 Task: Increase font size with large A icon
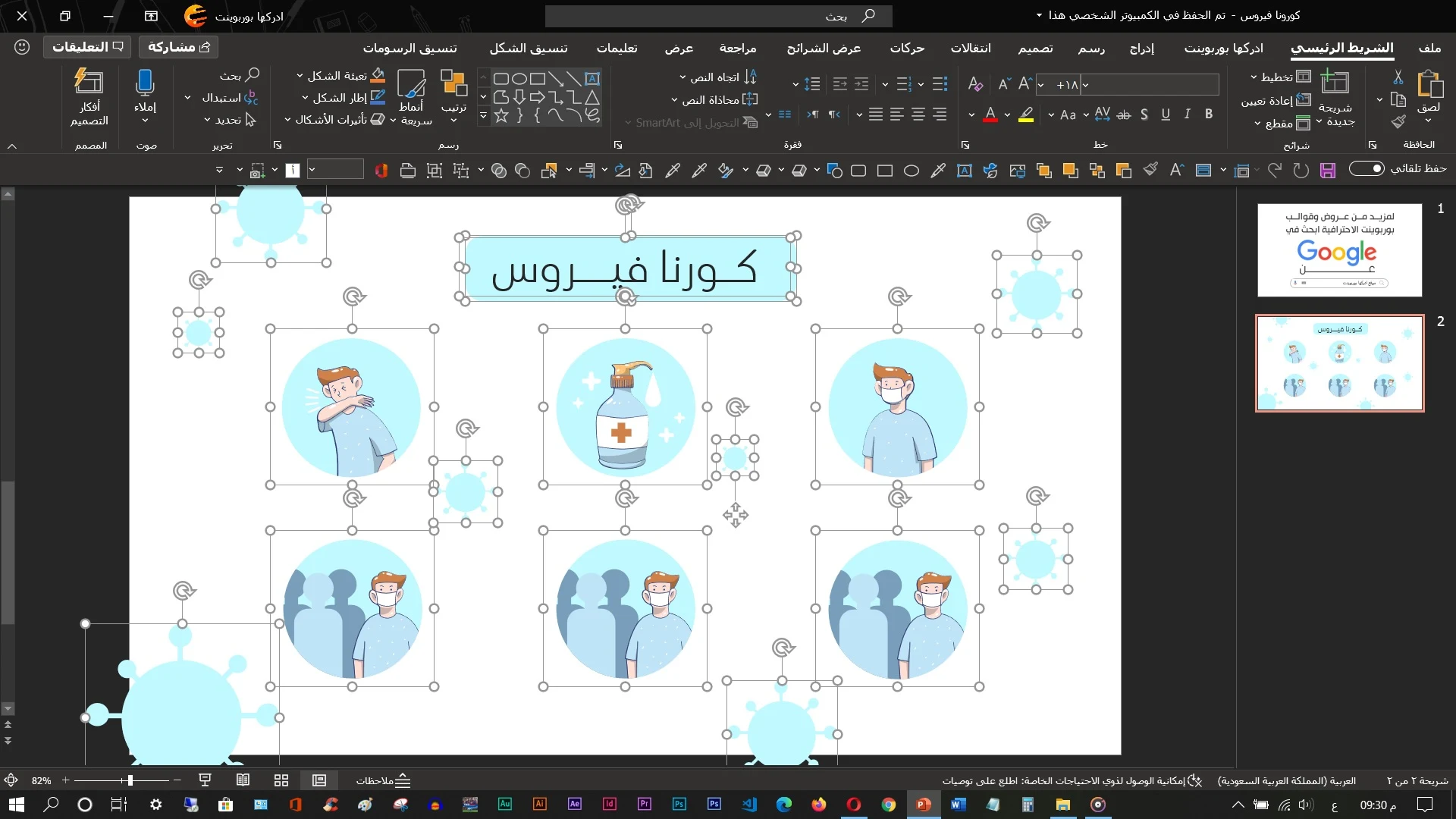click(1025, 84)
